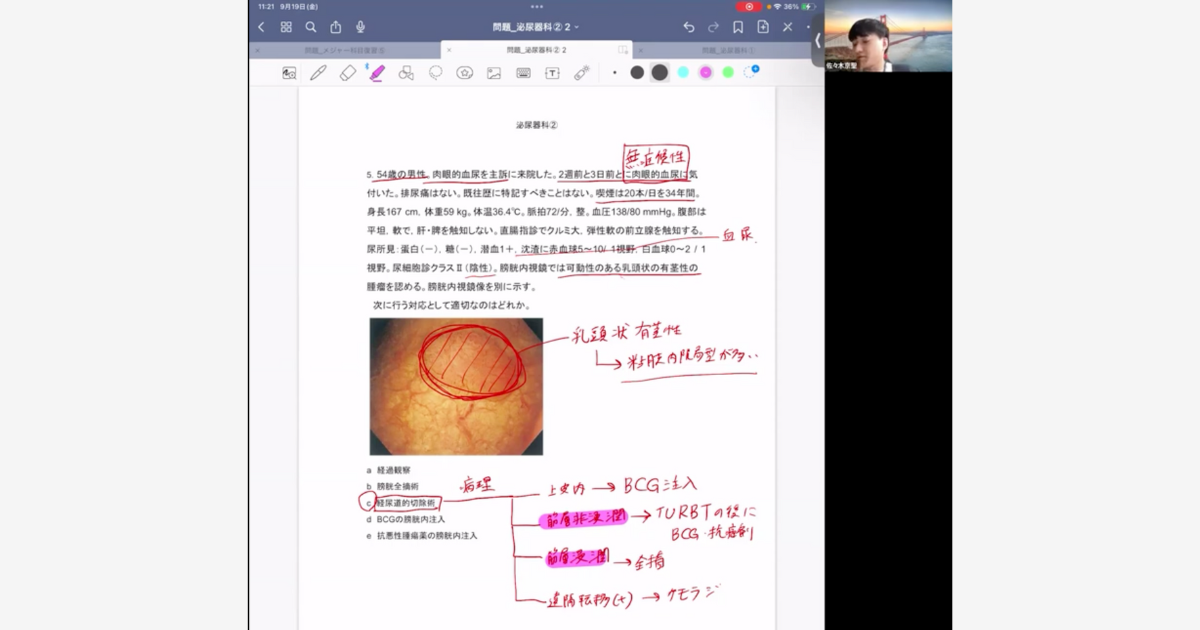1200x630 pixels.
Task: Select the Highlighter tool
Action: [x=377, y=73]
